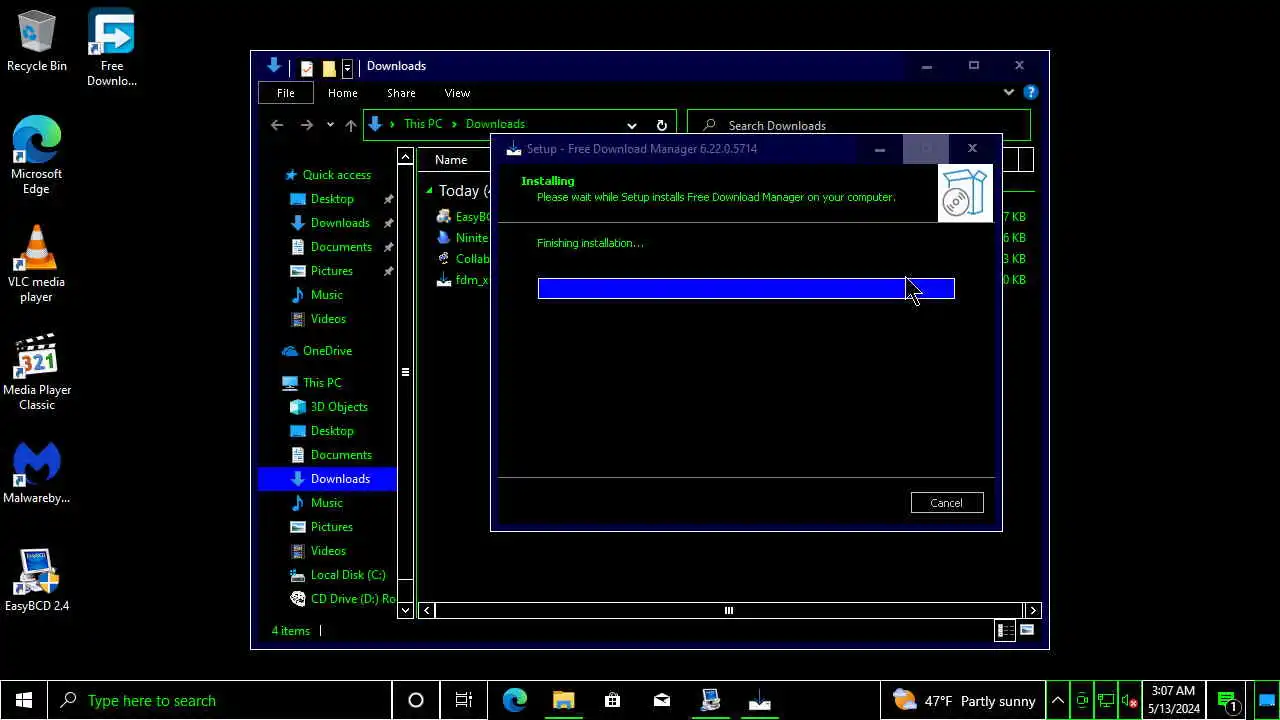The width and height of the screenshot is (1280, 720).
Task: Select Local Disk (C:) in navigation pane
Action: click(348, 575)
